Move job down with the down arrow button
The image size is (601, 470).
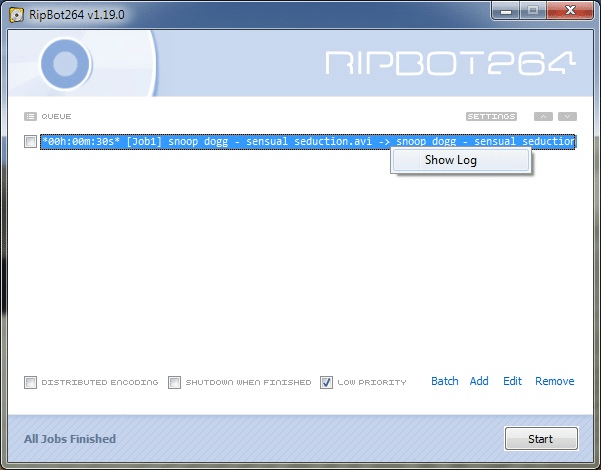coord(567,117)
